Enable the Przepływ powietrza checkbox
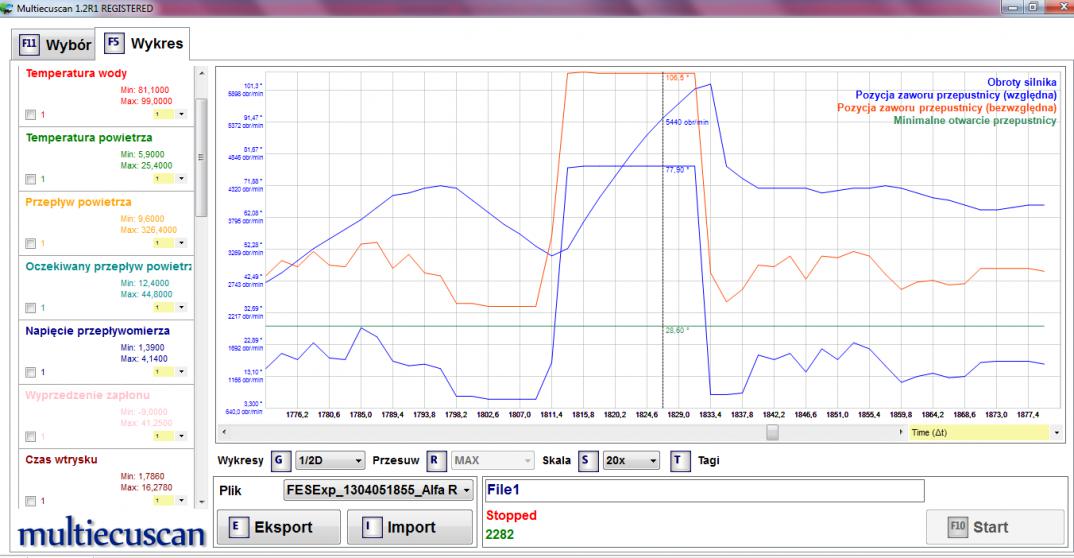This screenshot has height=558, width=1074. [x=30, y=244]
